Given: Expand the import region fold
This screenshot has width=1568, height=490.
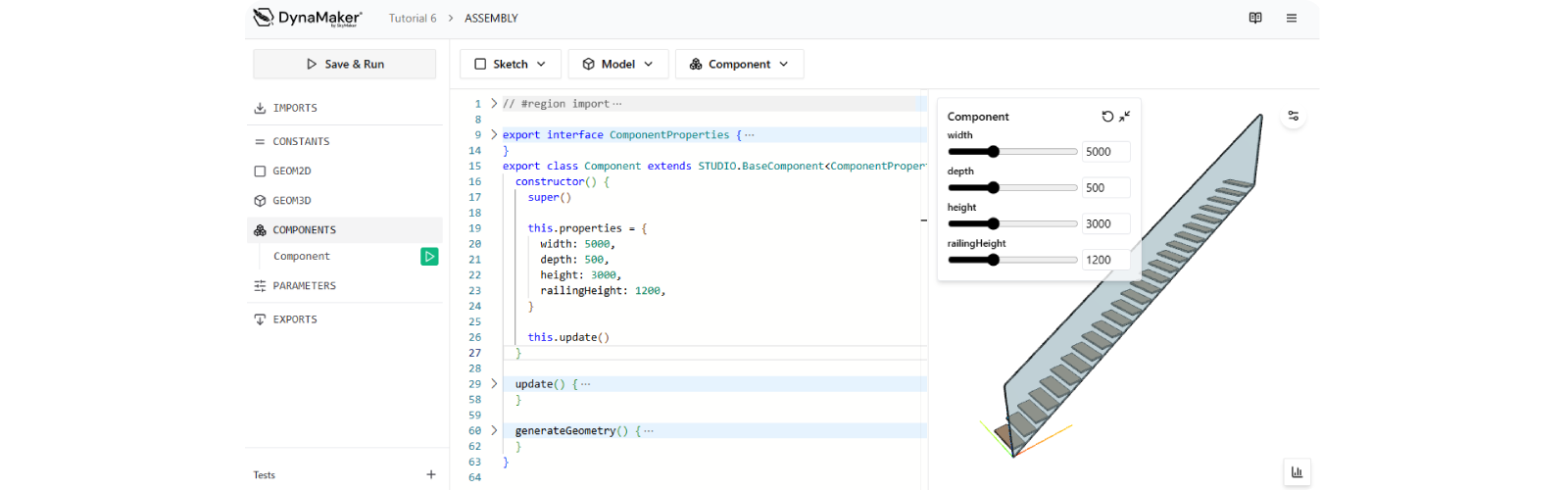Looking at the screenshot, I should coord(494,103).
